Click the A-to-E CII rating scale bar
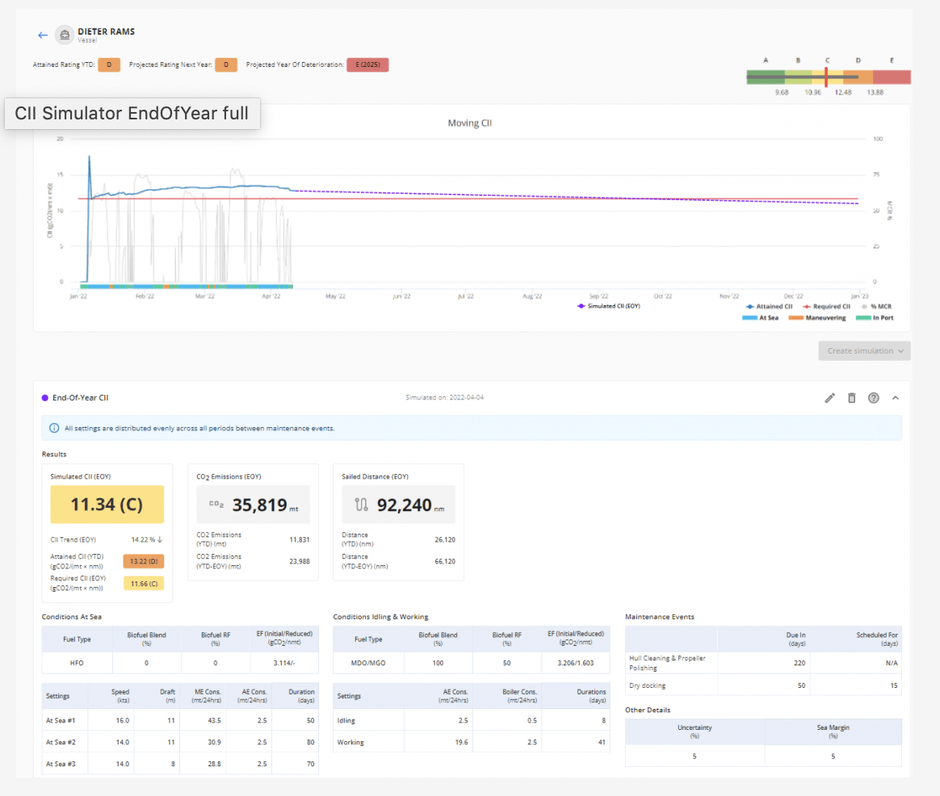Viewport: 940px width, 796px height. click(x=828, y=78)
